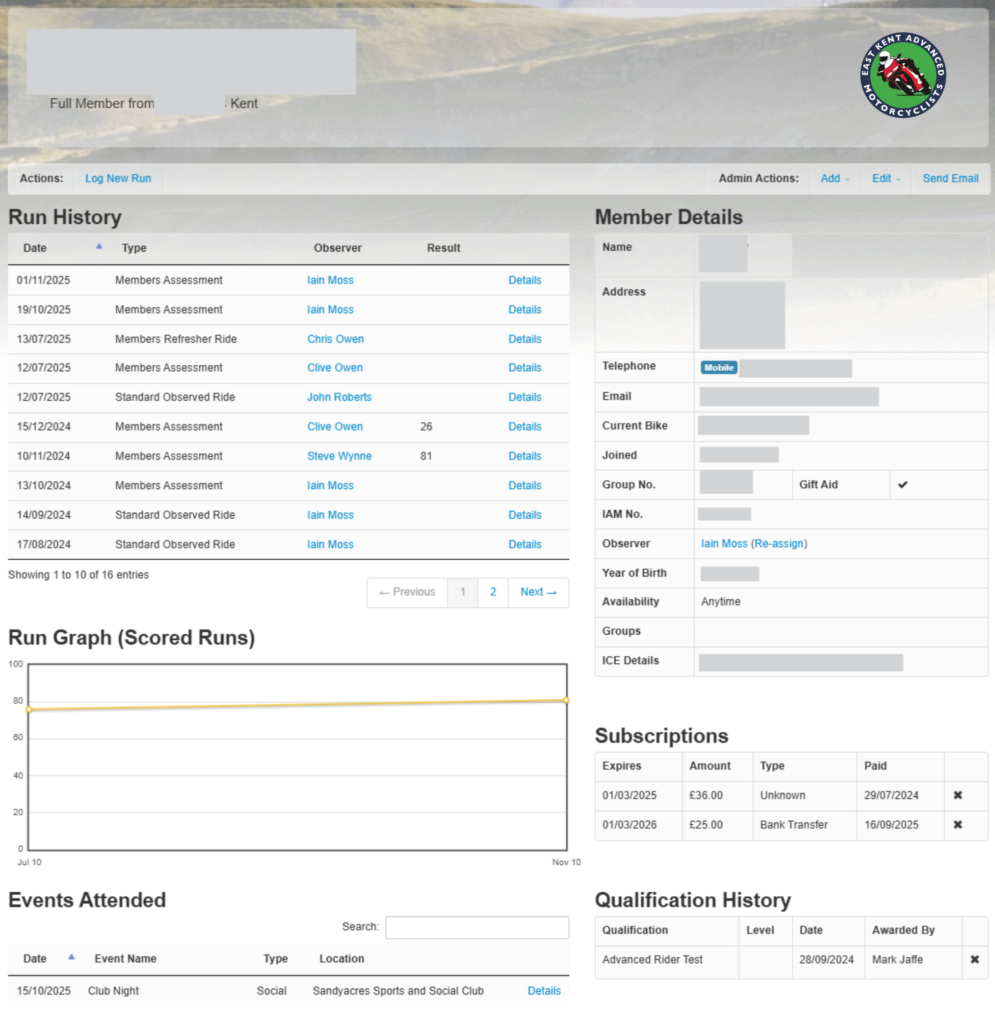Open the Add admin dropdown
This screenshot has width=995, height=1030.
[835, 179]
